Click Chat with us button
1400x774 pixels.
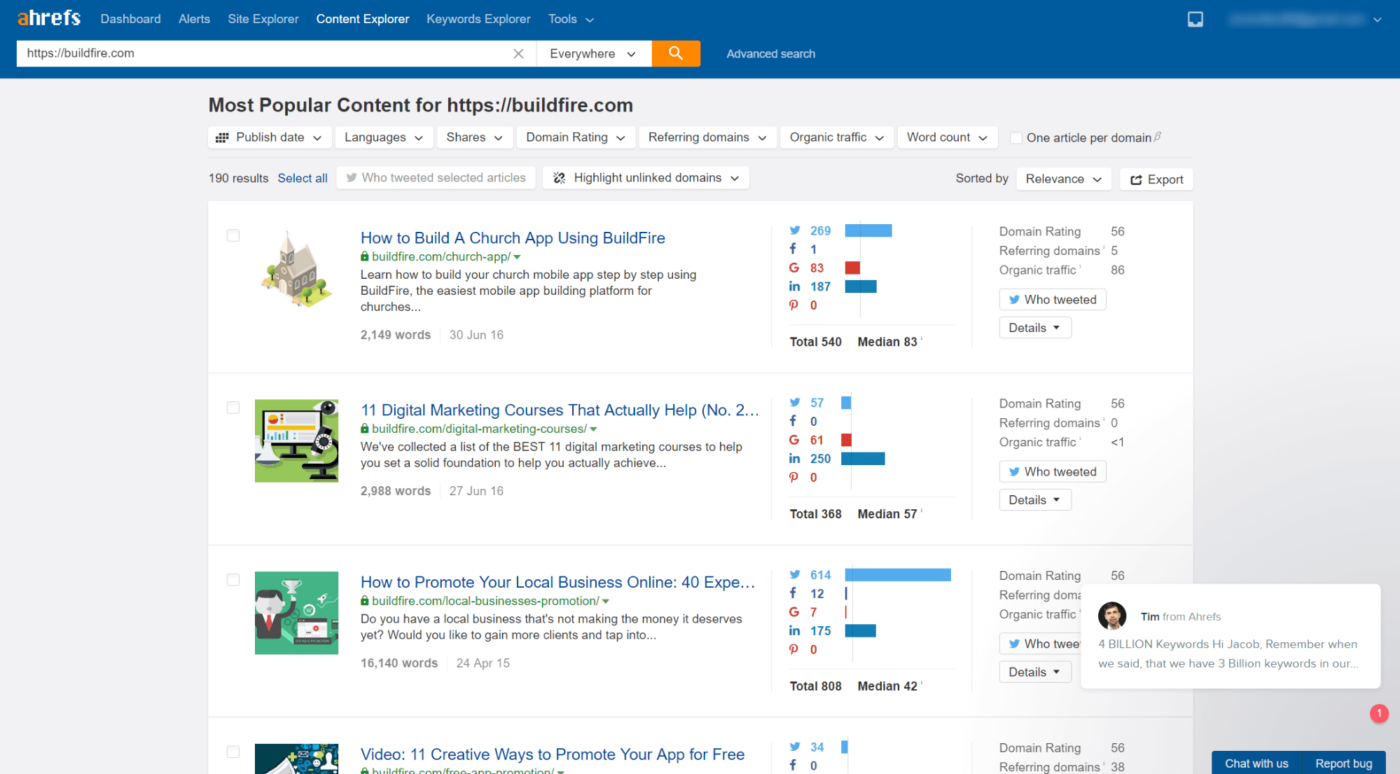click(x=1257, y=763)
